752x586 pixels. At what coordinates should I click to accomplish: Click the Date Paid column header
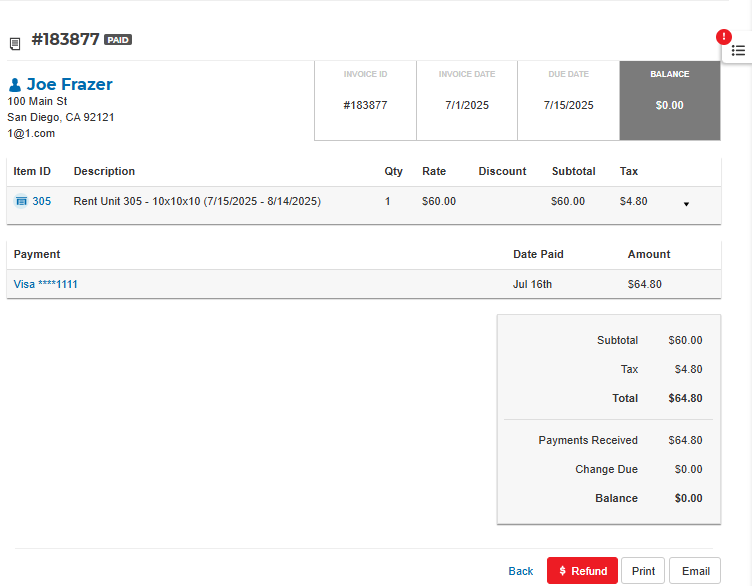click(538, 254)
